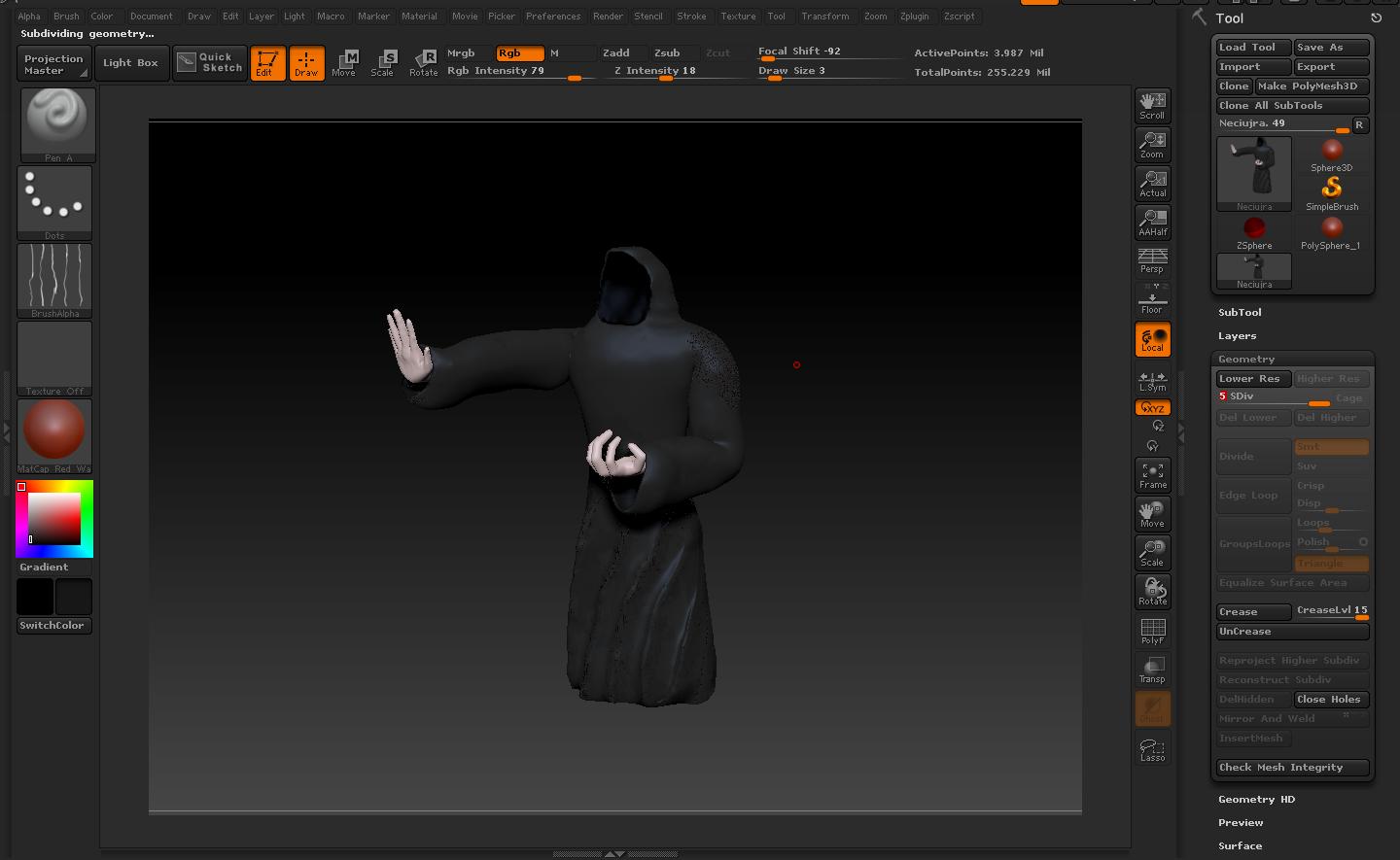
Task: Activate Transp transparency on right shelf
Action: coord(1152,669)
